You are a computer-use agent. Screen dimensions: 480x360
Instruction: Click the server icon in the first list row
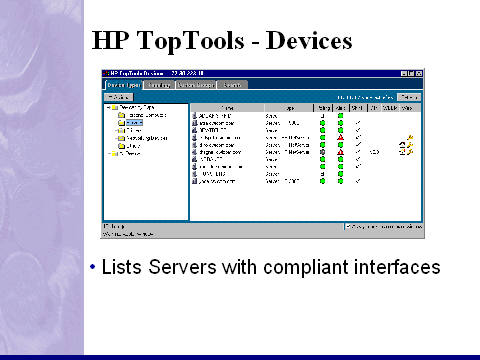click(x=195, y=116)
